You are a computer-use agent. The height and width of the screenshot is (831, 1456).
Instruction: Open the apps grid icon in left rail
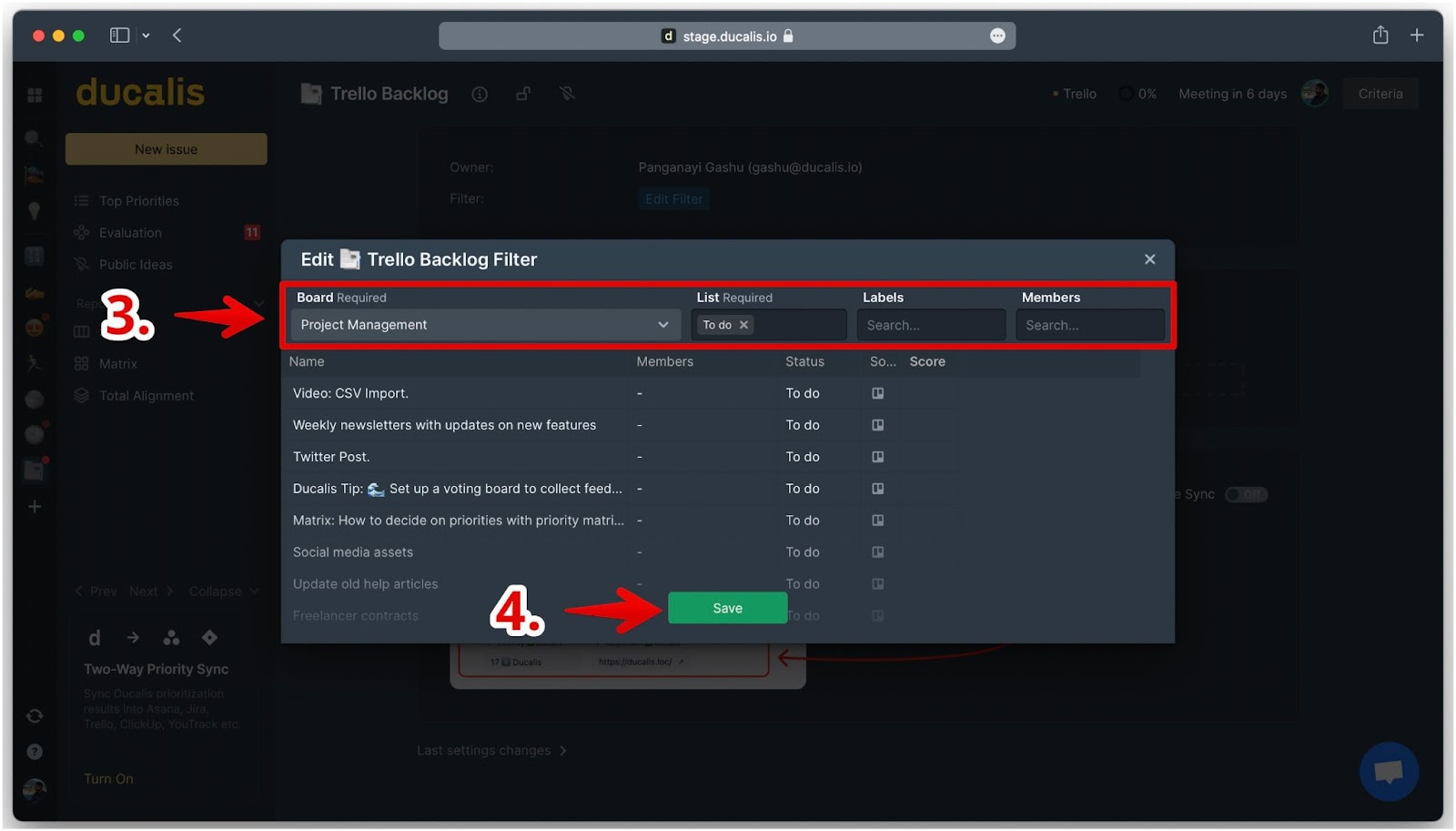[x=35, y=96]
